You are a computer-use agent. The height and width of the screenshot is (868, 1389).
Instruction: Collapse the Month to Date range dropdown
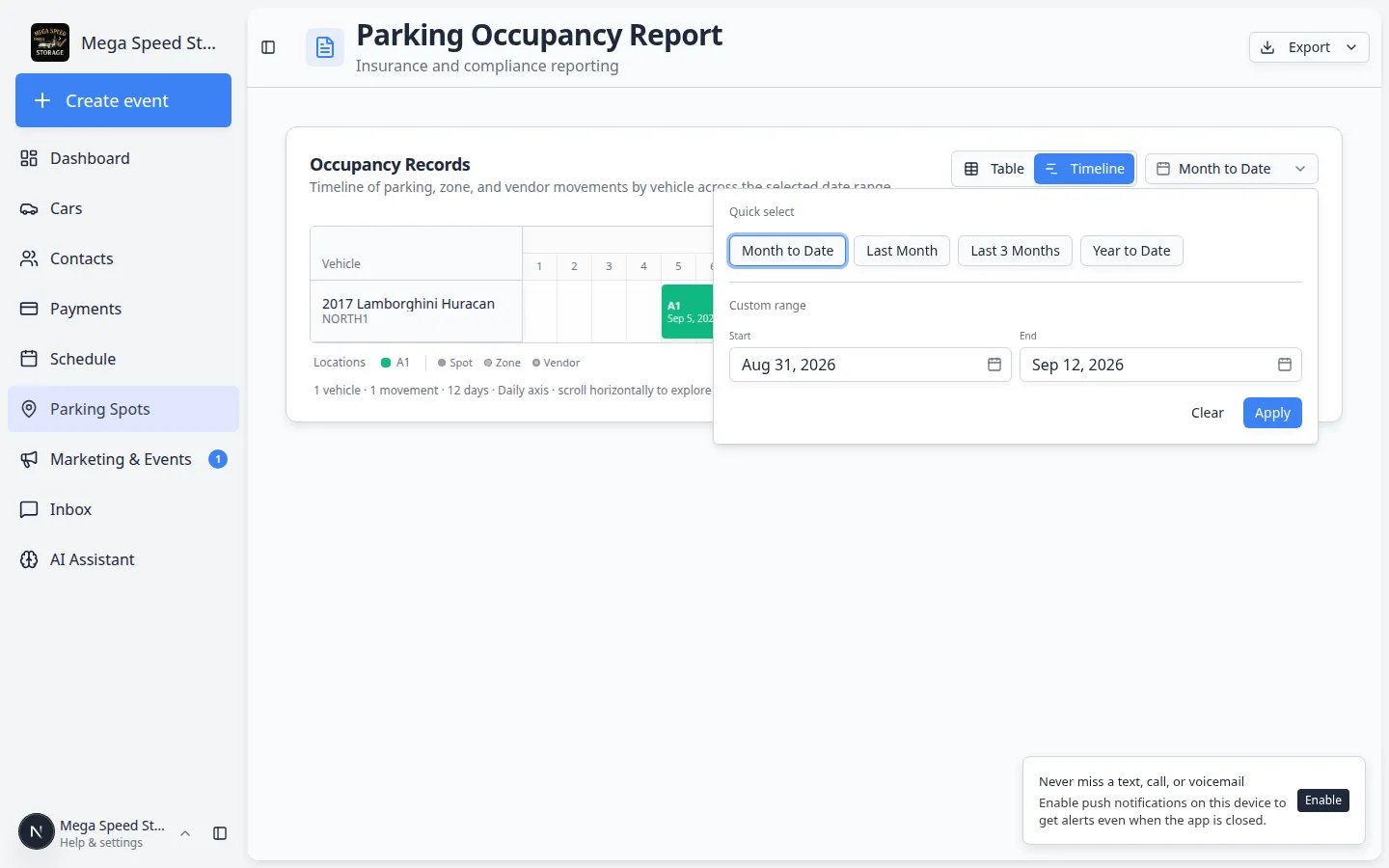1231,169
